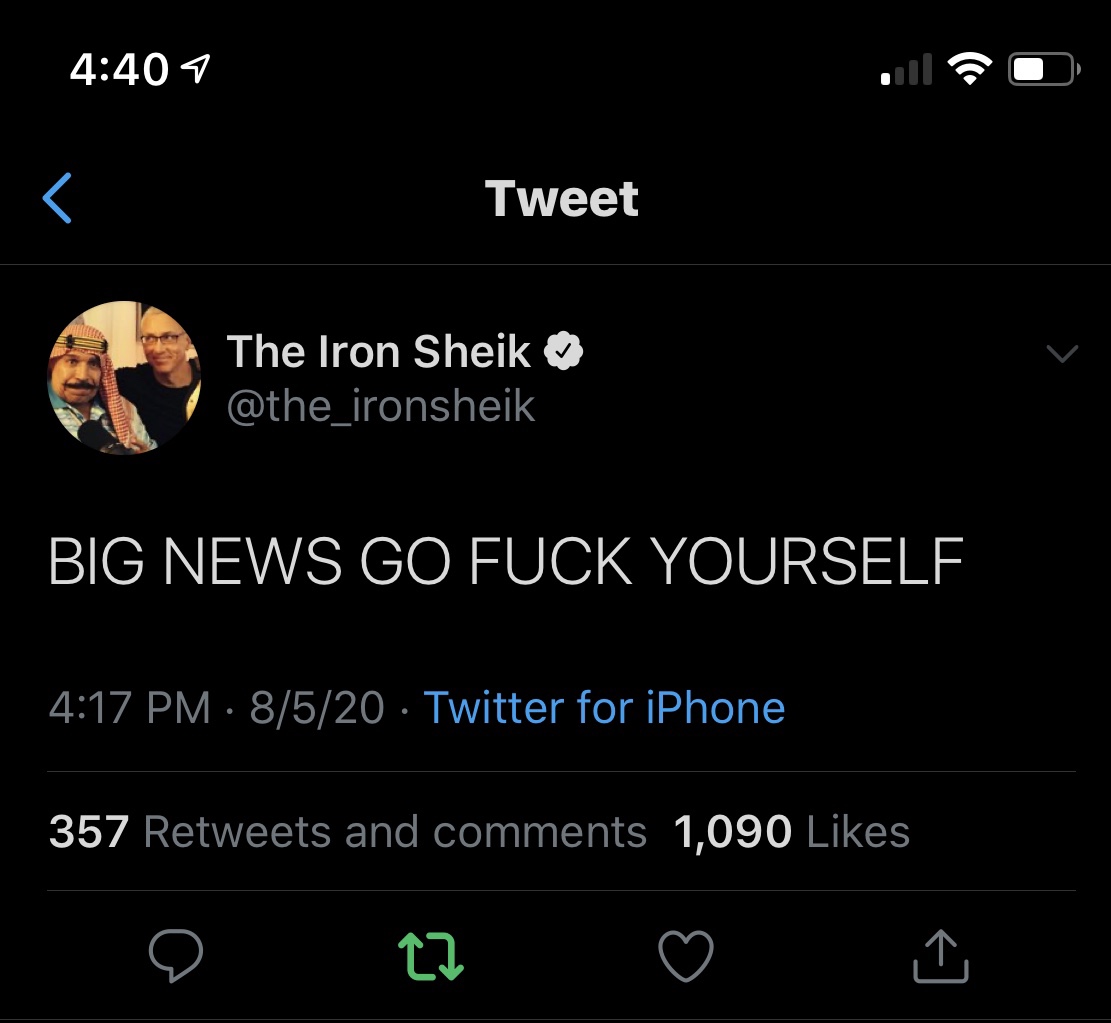1111x1023 pixels.
Task: View the 357 Retweets and comments
Action: 347,832
